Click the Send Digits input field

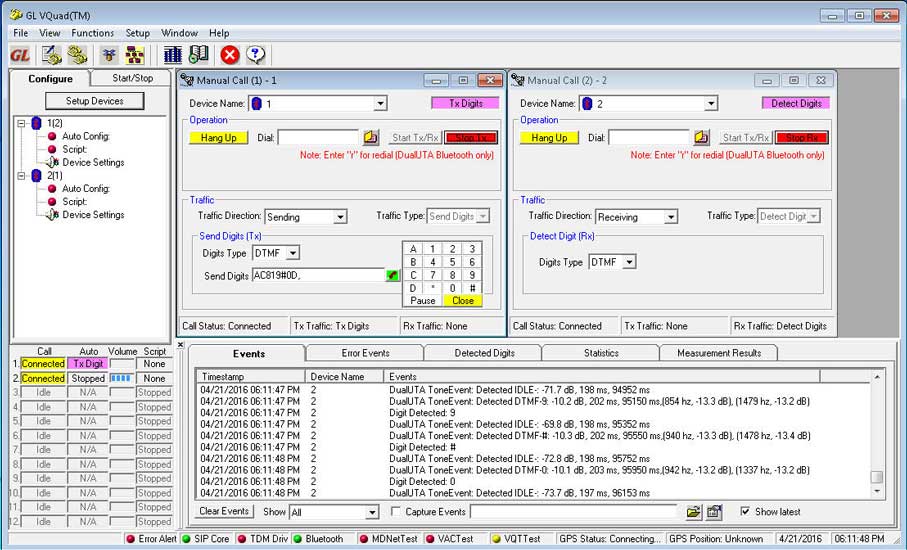[318, 275]
